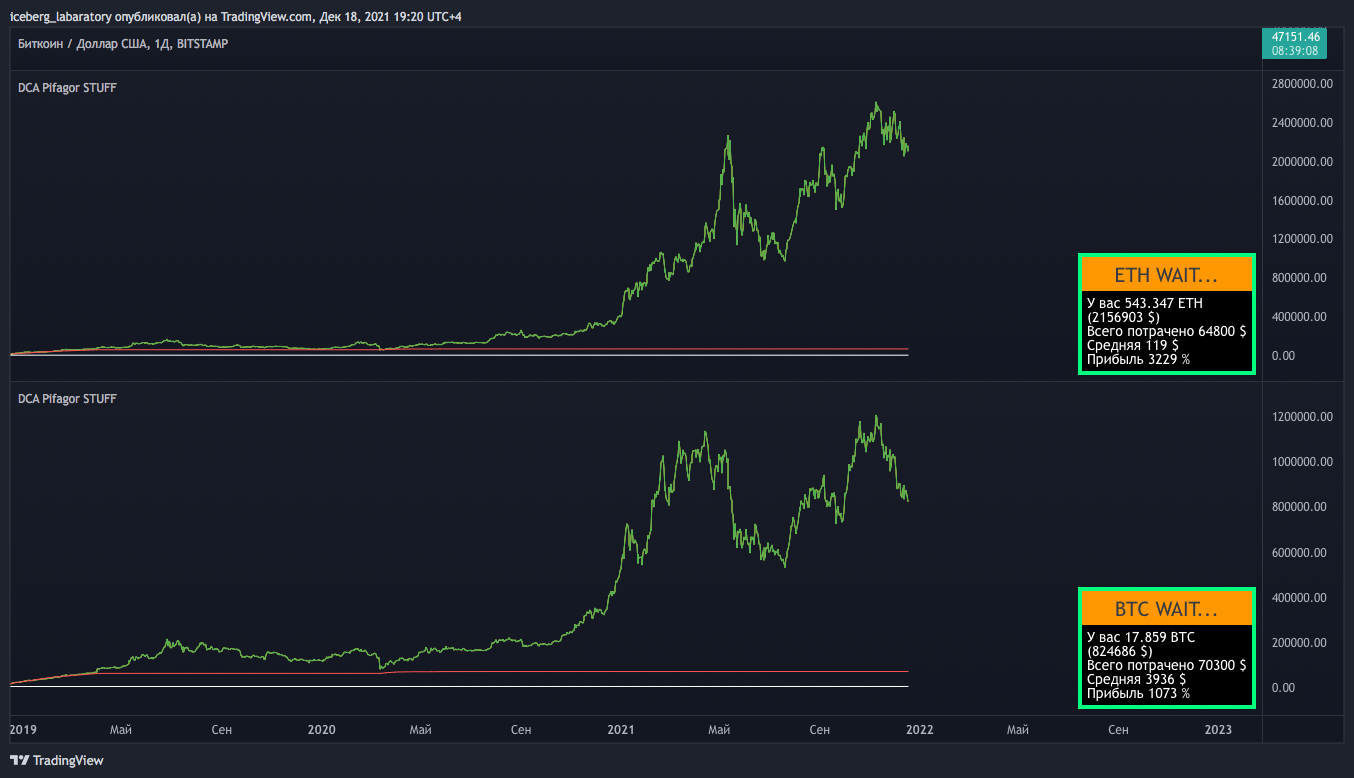Click the 2000000.00 price axis label

1301,162
